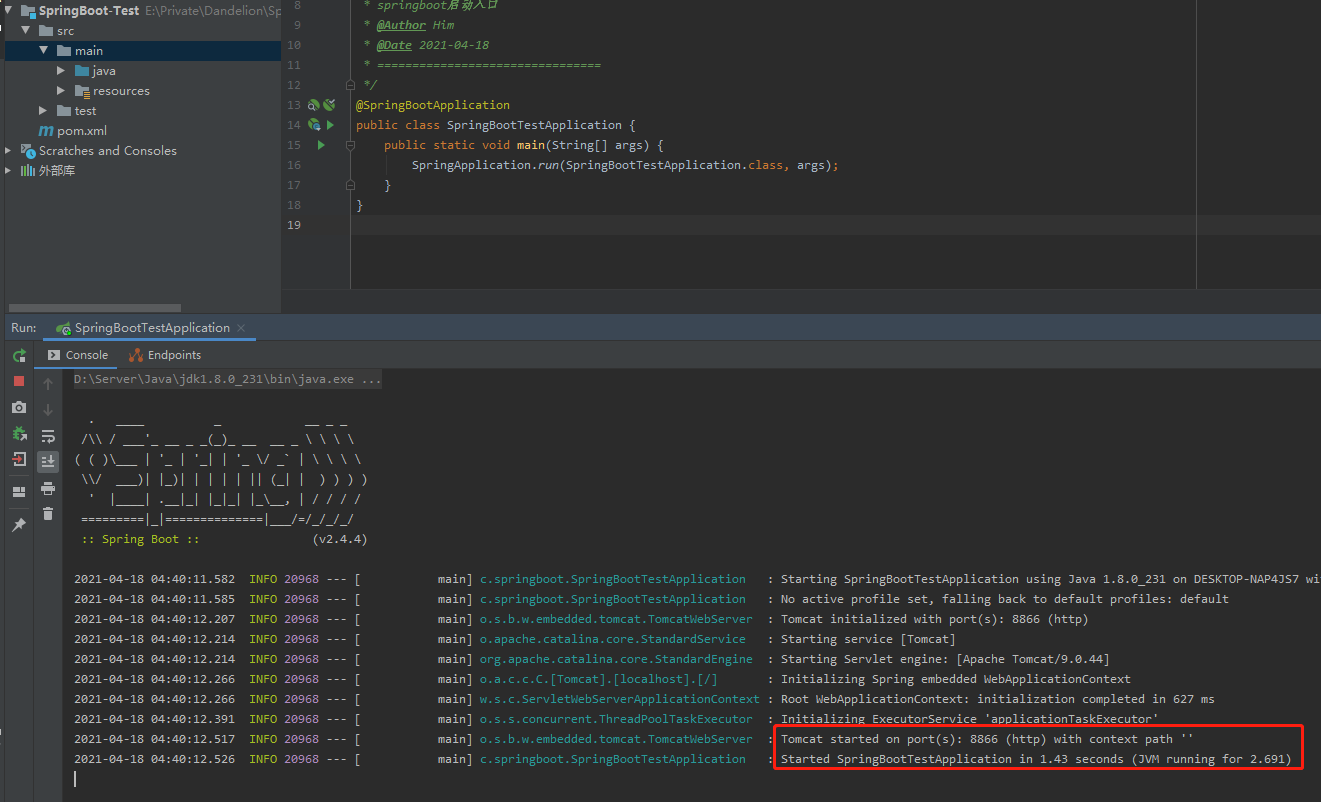Toggle scroll to end of console
The width and height of the screenshot is (1321, 802).
tap(48, 461)
